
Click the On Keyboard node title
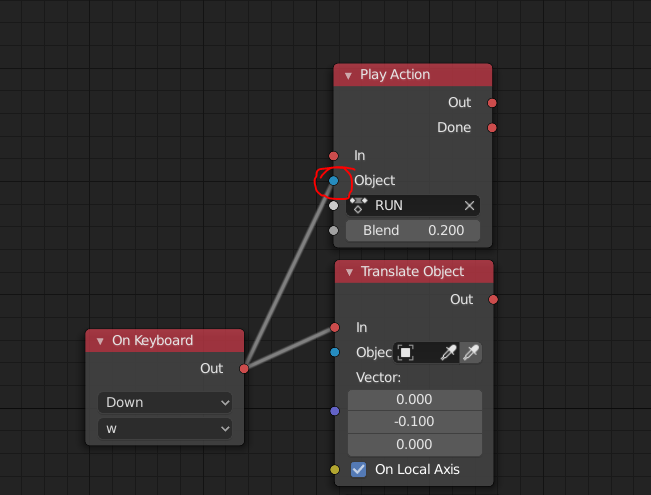tap(152, 341)
